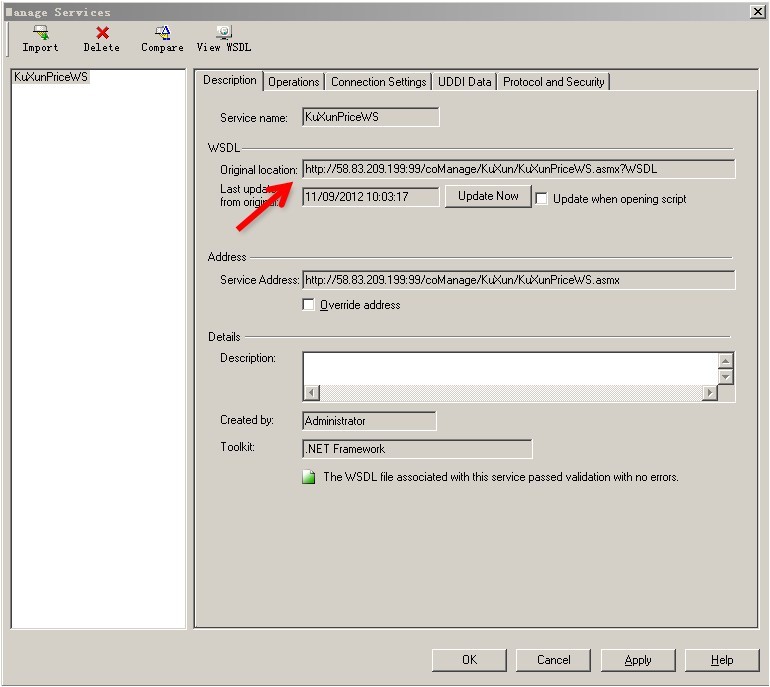
Task: Open Help with the Help button
Action: click(x=722, y=660)
